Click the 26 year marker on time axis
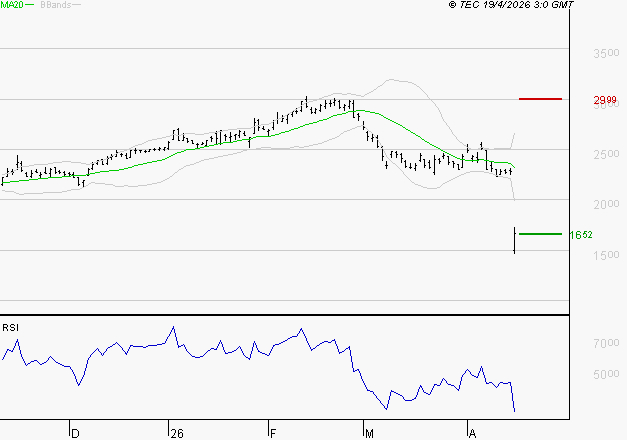The width and height of the screenshot is (627, 440). (x=177, y=433)
